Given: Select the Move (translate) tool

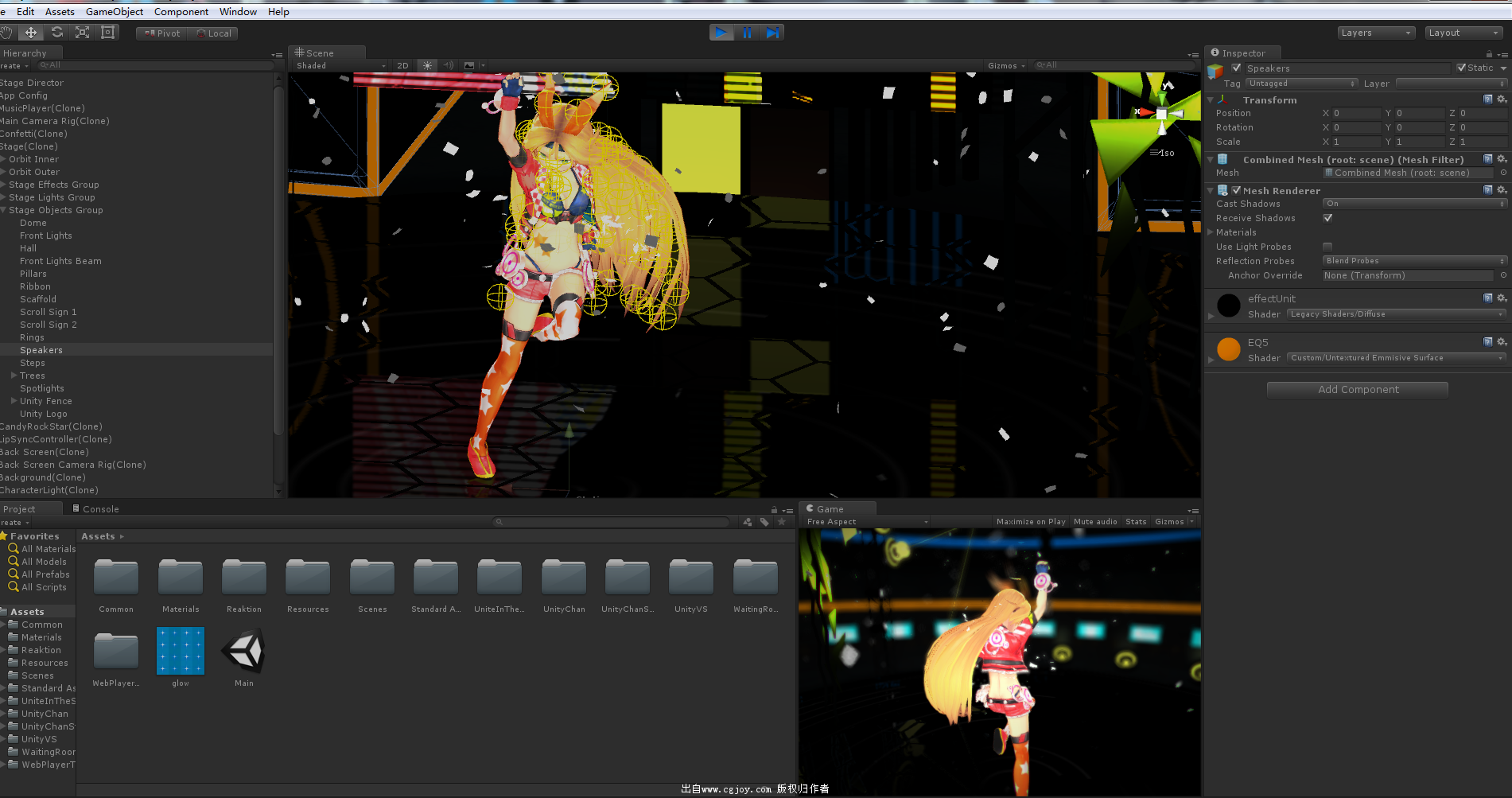Looking at the screenshot, I should tap(31, 33).
